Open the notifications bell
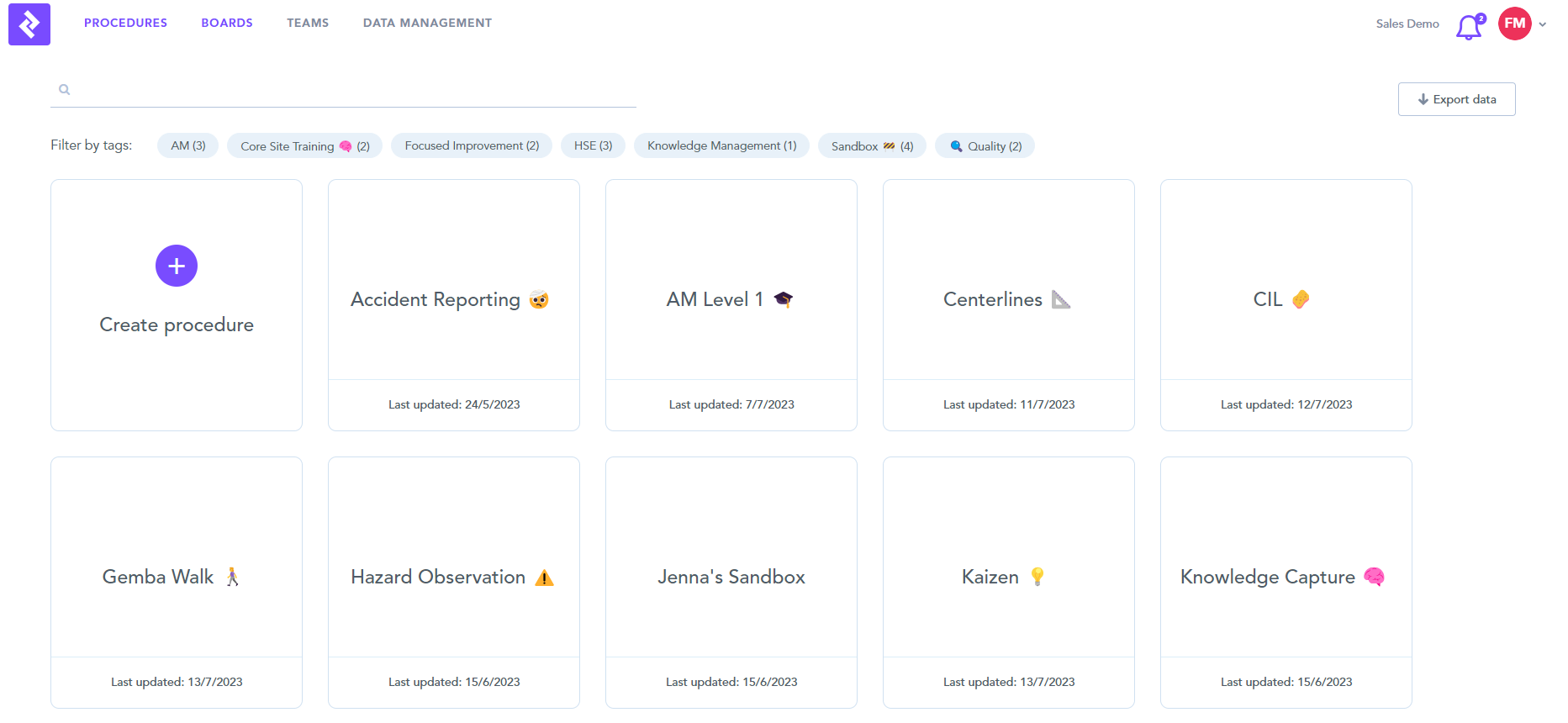The width and height of the screenshot is (1568, 723). 1469,27
